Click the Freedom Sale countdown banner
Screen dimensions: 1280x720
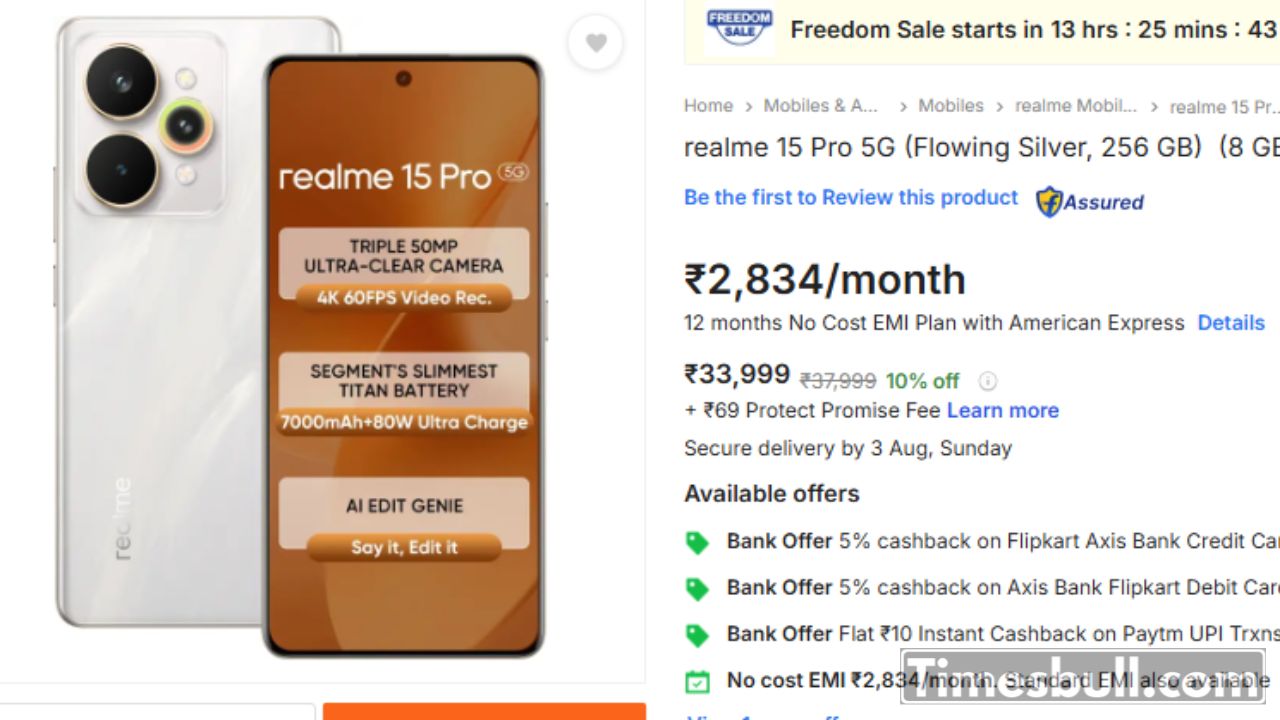click(1030, 30)
